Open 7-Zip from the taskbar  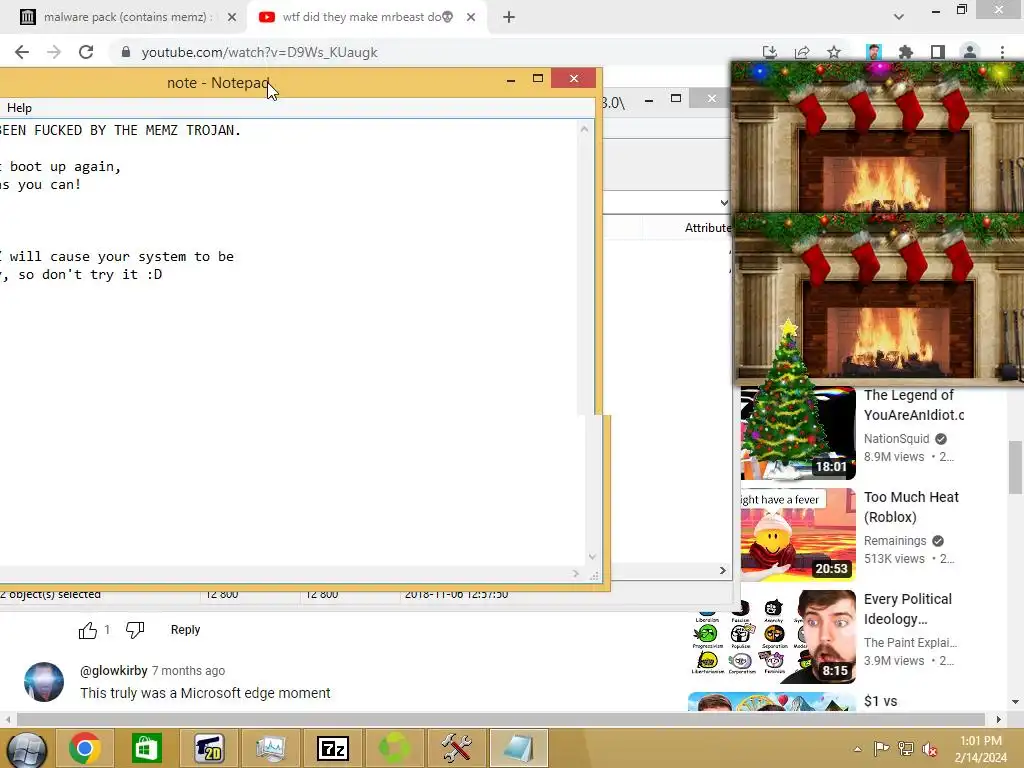click(x=332, y=748)
